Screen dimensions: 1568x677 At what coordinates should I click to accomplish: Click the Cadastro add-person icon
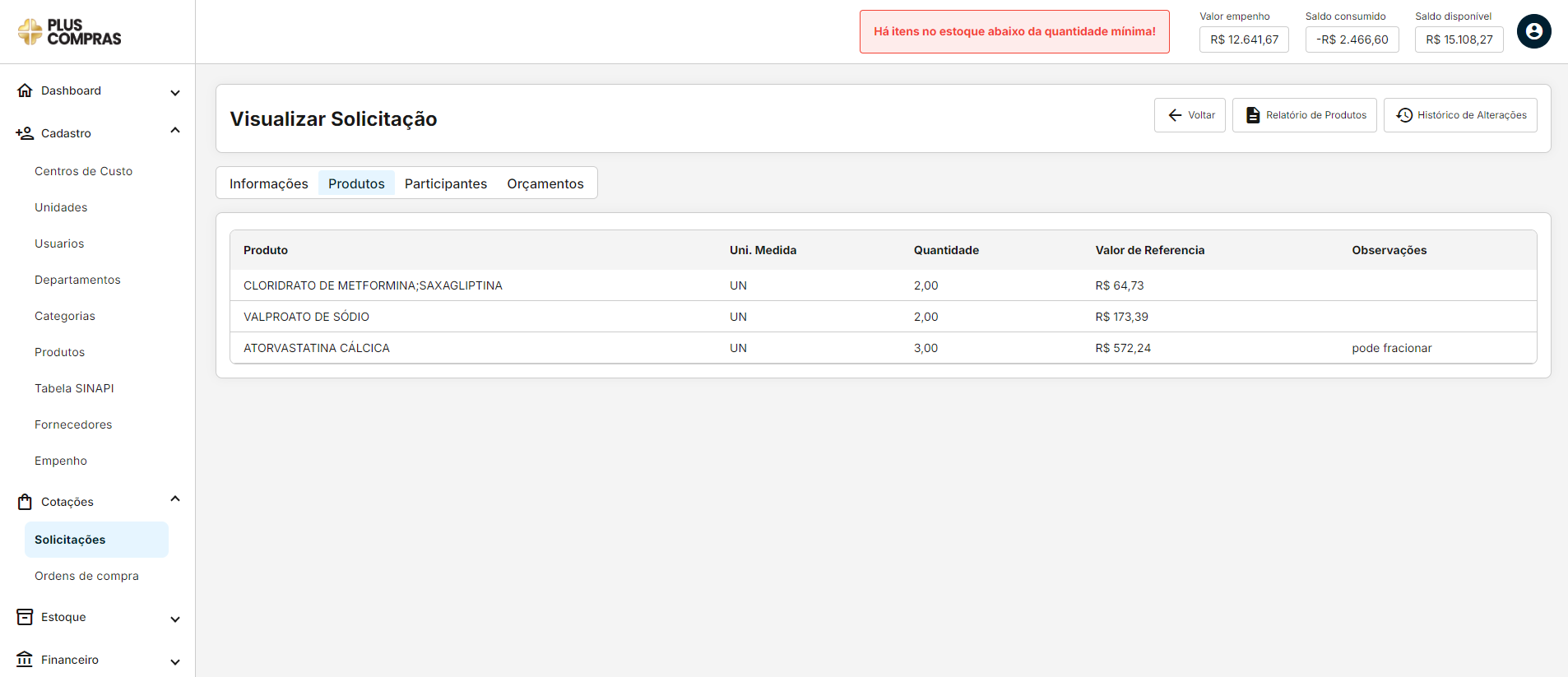click(x=25, y=133)
